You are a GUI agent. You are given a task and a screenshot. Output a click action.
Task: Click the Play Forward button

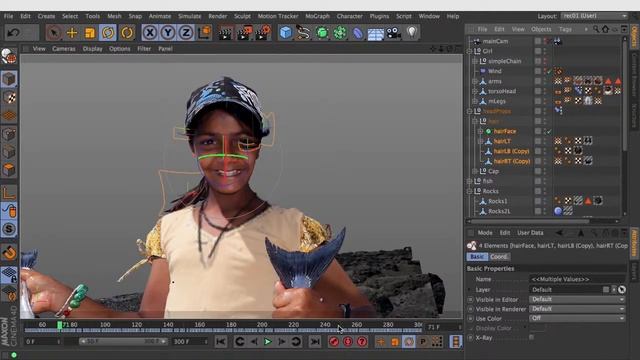coord(268,342)
